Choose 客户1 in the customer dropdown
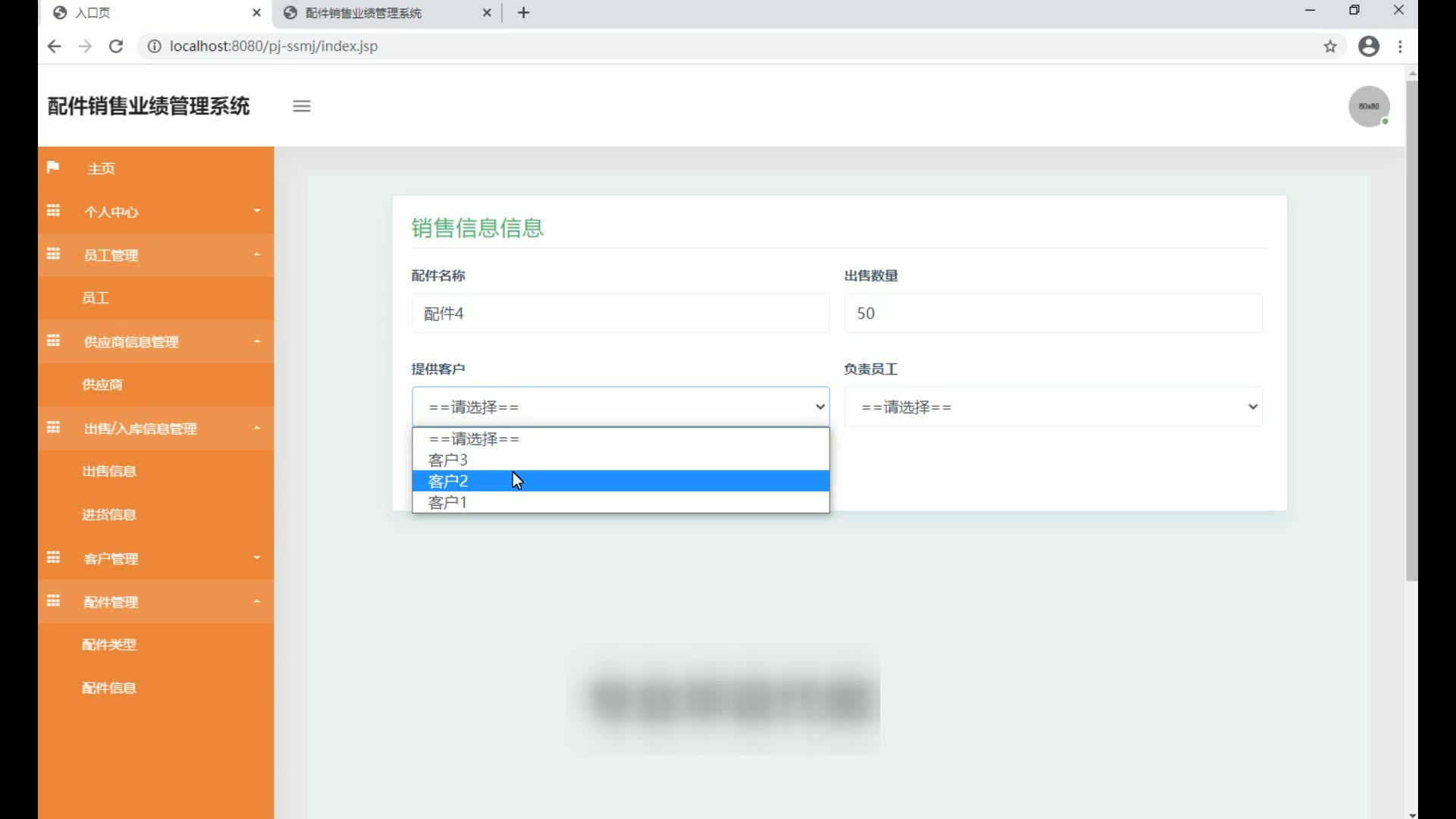This screenshot has width=1456, height=819. tap(448, 503)
